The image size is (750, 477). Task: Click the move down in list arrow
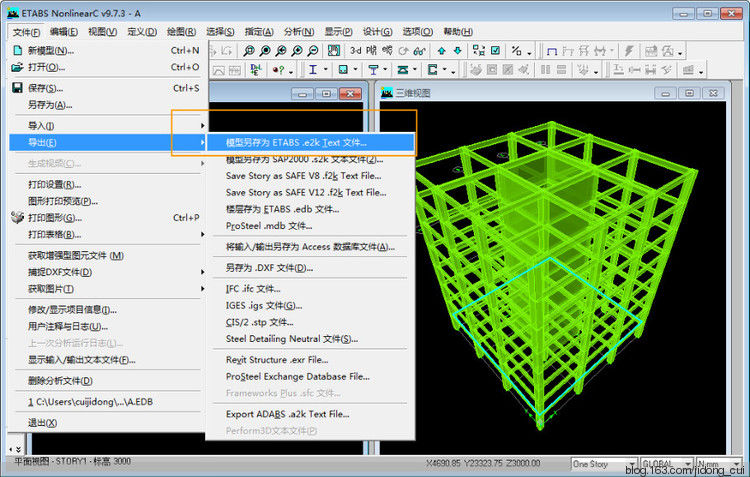click(458, 51)
